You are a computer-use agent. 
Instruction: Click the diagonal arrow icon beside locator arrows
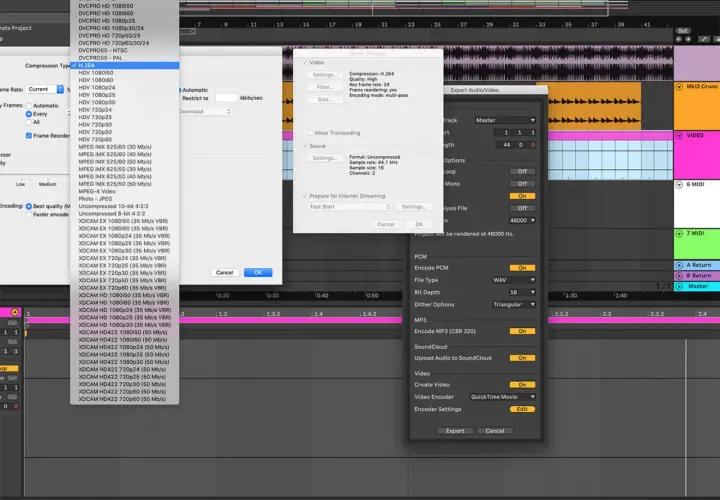coord(703,39)
